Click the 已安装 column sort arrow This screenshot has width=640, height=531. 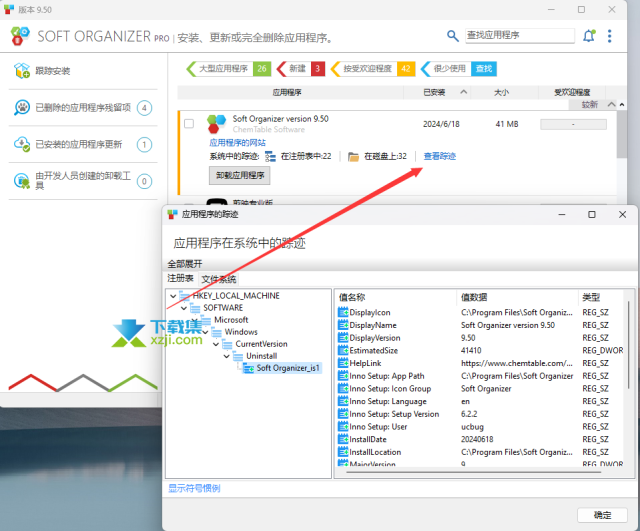point(464,92)
